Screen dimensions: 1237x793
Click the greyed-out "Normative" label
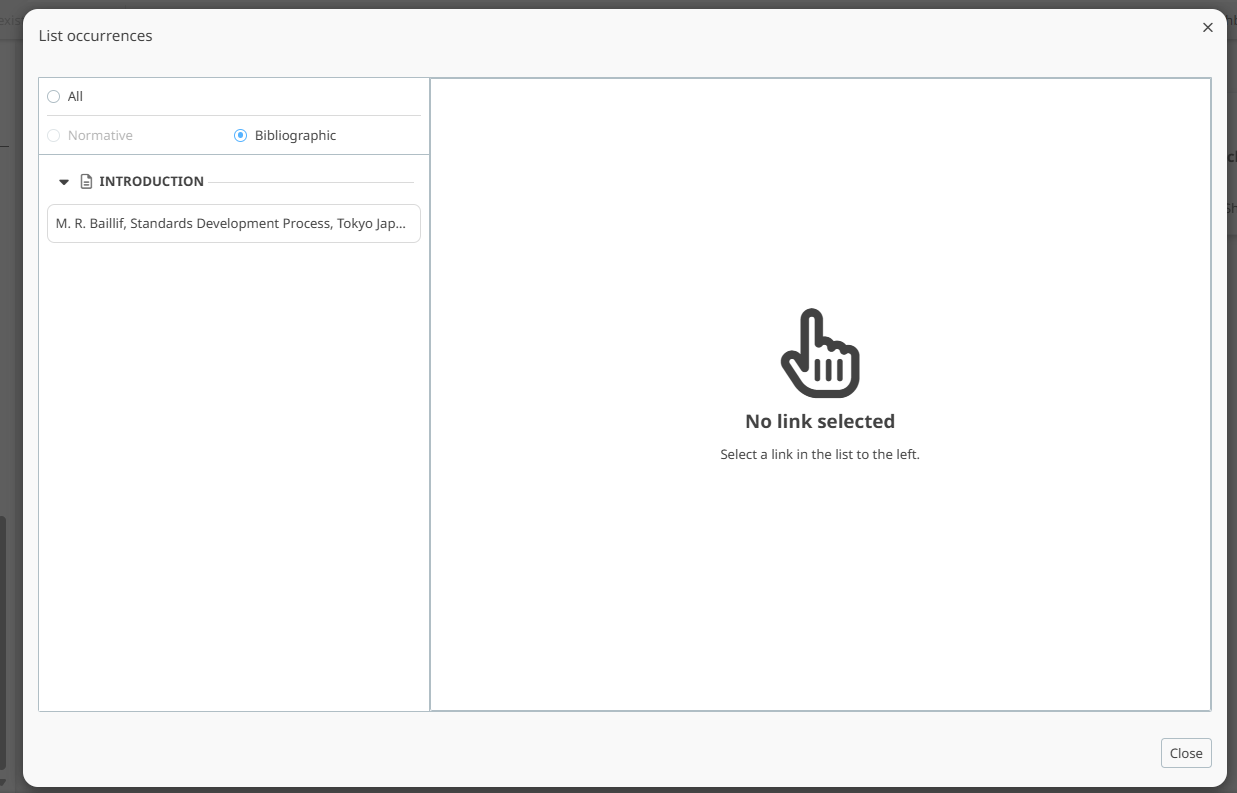100,136
